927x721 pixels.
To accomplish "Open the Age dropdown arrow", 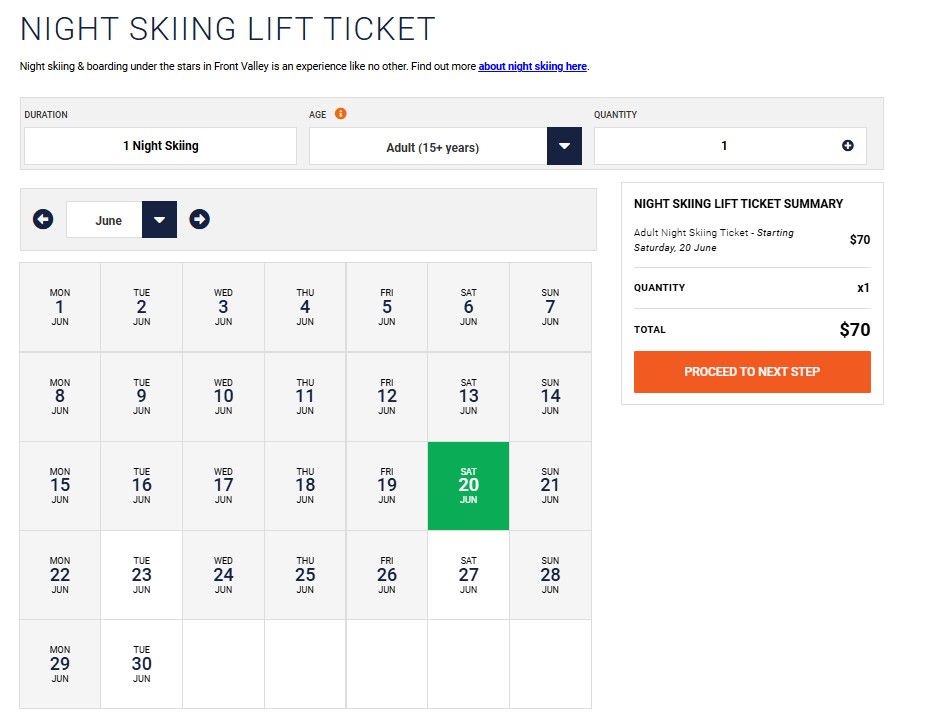I will (564, 146).
